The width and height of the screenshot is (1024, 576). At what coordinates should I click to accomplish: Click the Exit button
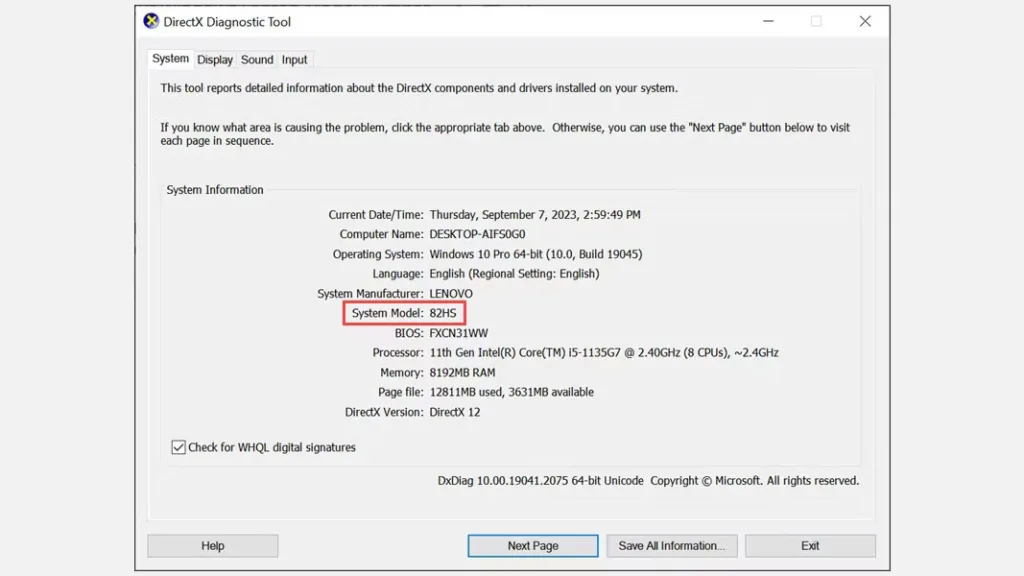pyautogui.click(x=810, y=546)
